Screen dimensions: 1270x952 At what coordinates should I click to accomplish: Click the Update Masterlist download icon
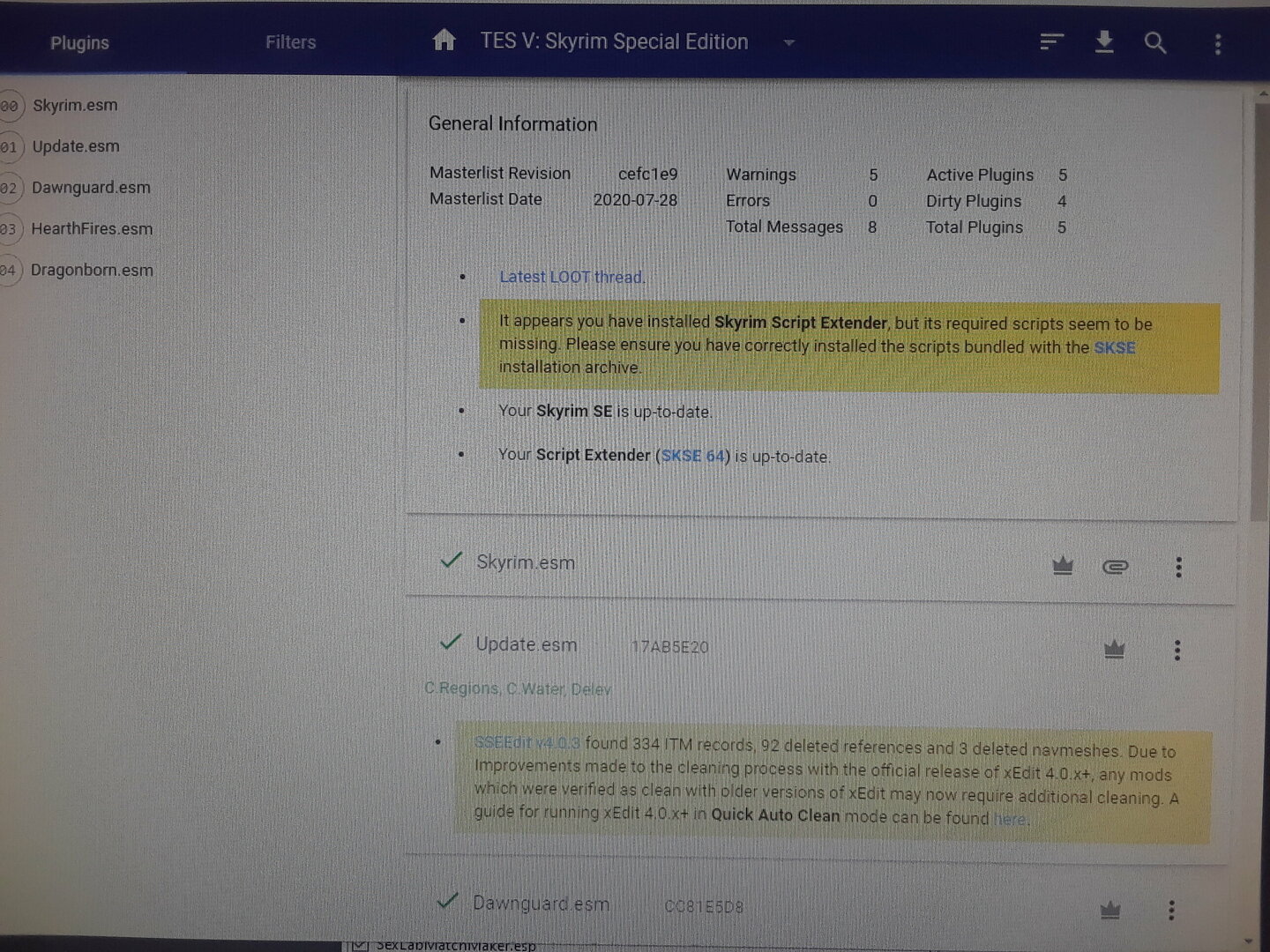tap(1103, 41)
